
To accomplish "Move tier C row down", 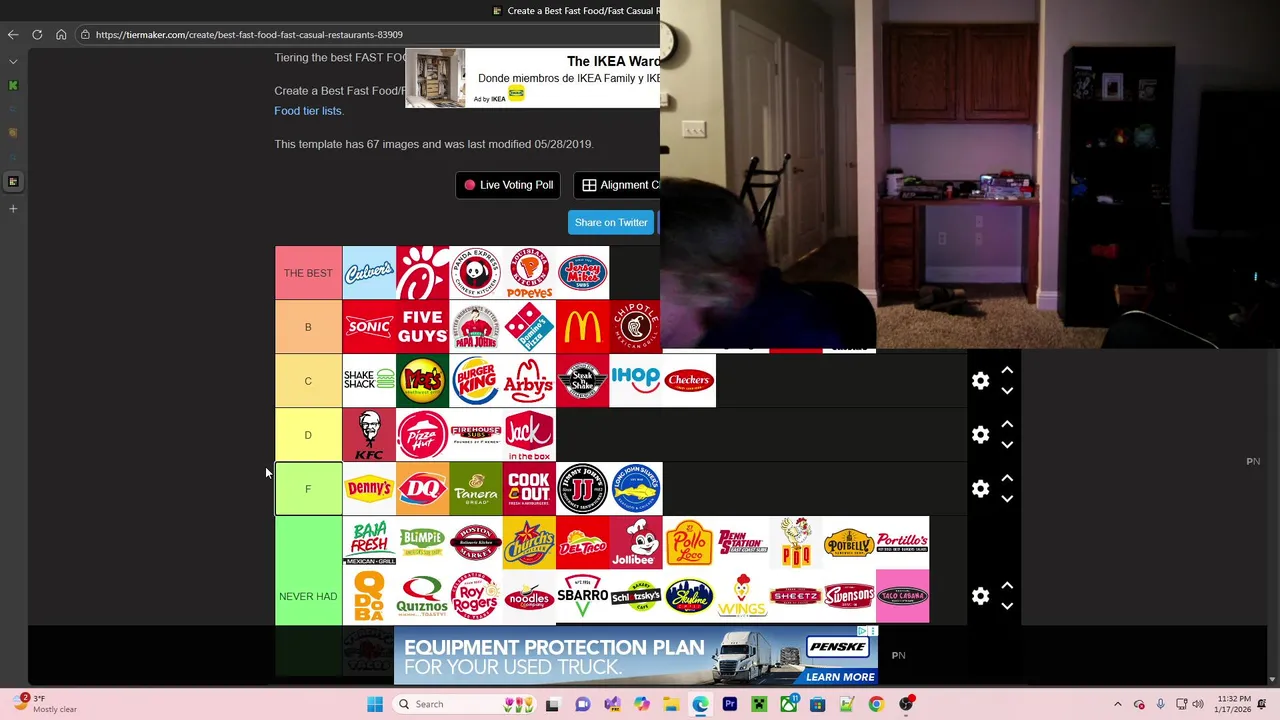I will pyautogui.click(x=1007, y=391).
